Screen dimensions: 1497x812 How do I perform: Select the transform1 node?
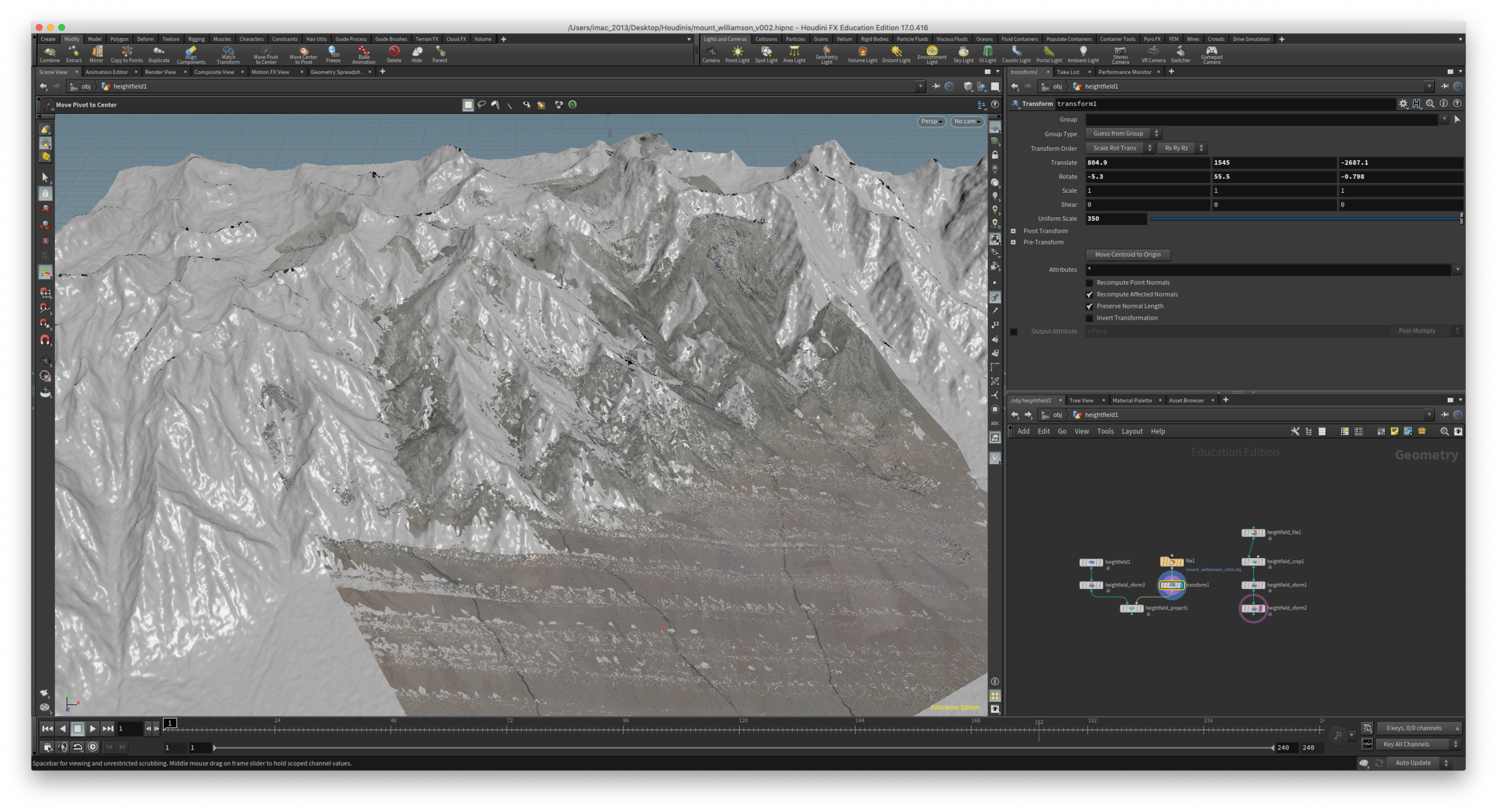pyautogui.click(x=1171, y=585)
